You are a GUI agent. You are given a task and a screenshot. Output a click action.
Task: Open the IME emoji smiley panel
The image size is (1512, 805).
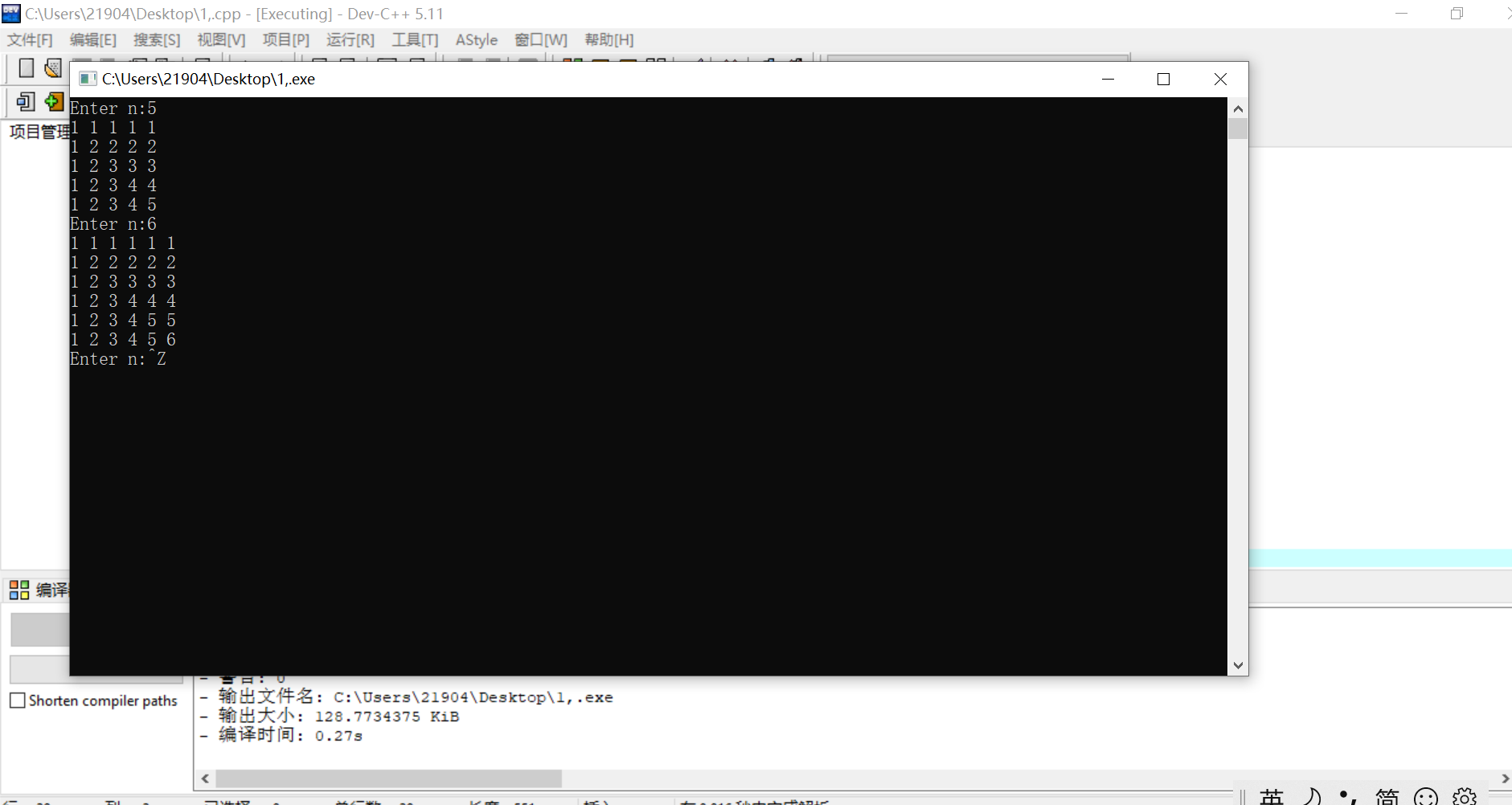click(1426, 796)
